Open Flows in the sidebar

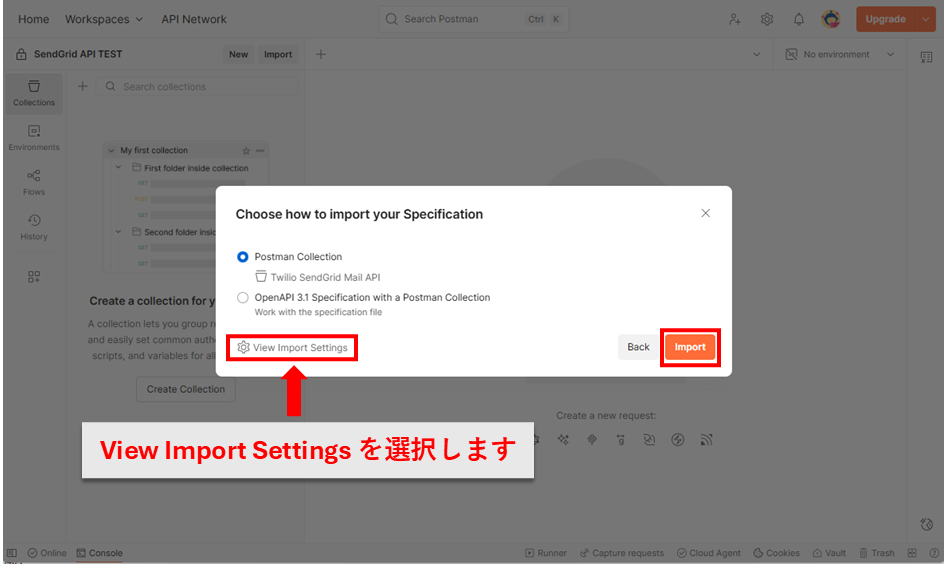coord(34,182)
